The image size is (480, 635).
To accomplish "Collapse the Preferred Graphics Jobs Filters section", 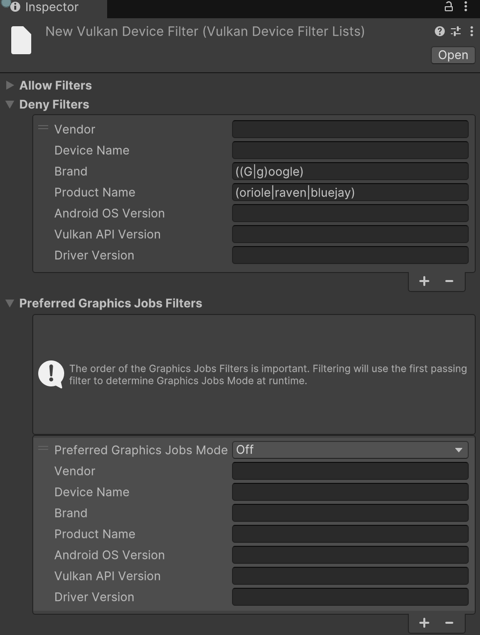I will tap(10, 303).
